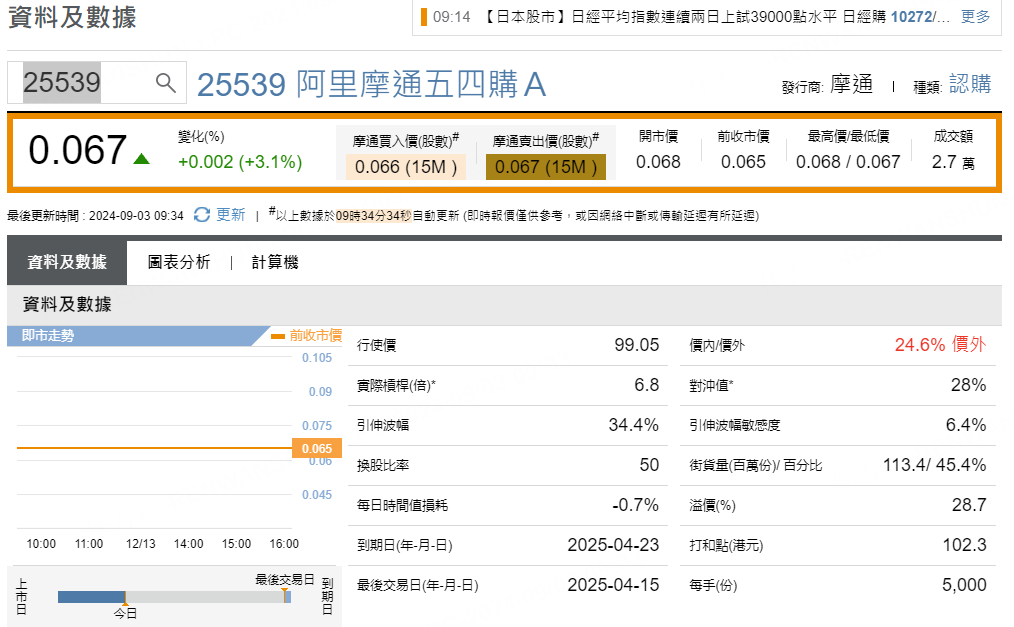The height and width of the screenshot is (627, 1014).
Task: Click the 對沖值 value 28%
Action: [968, 385]
